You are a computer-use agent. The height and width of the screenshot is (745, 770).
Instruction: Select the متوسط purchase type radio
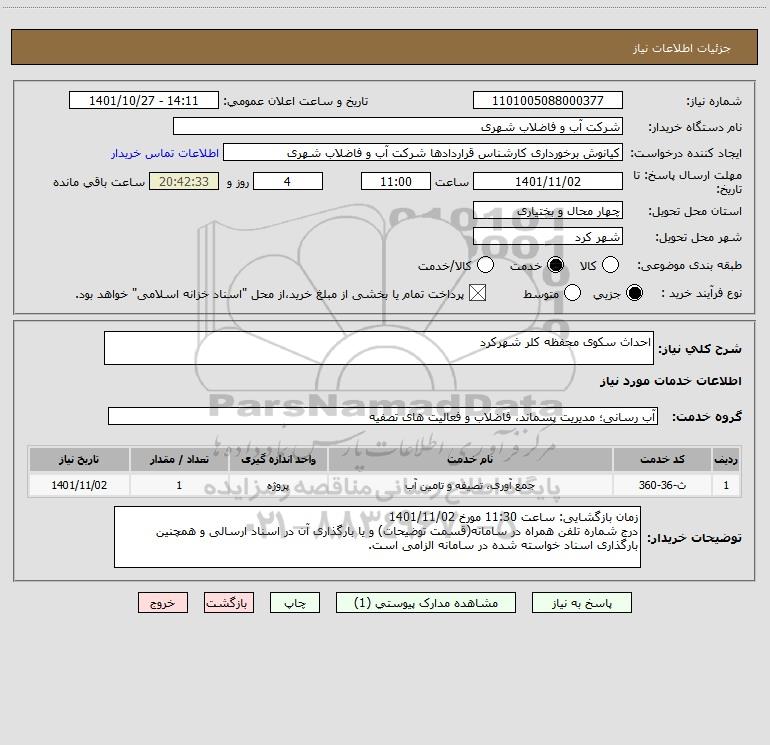573,293
